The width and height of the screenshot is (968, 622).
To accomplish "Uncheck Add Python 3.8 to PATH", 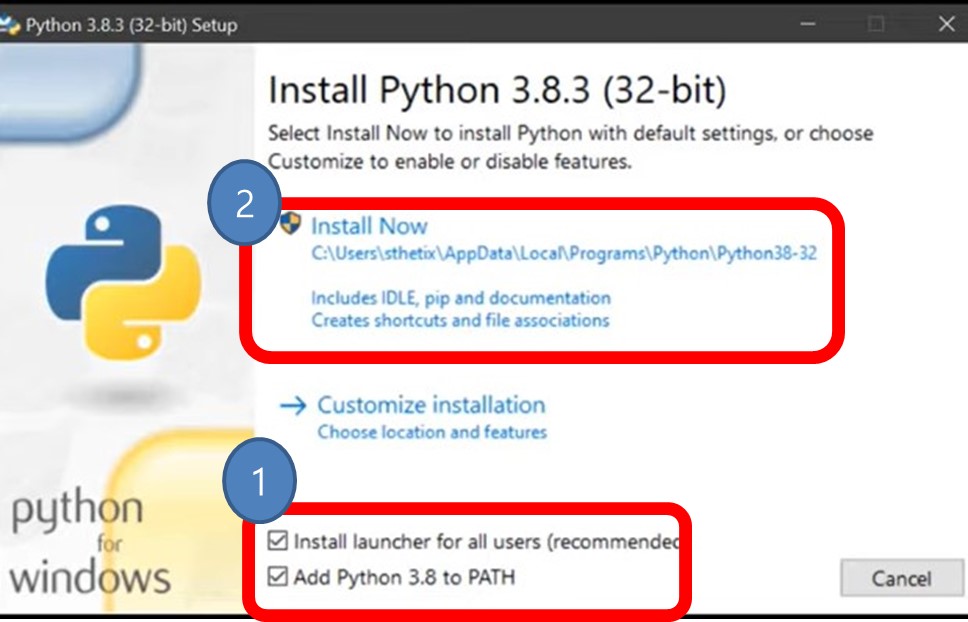I will click(x=278, y=576).
